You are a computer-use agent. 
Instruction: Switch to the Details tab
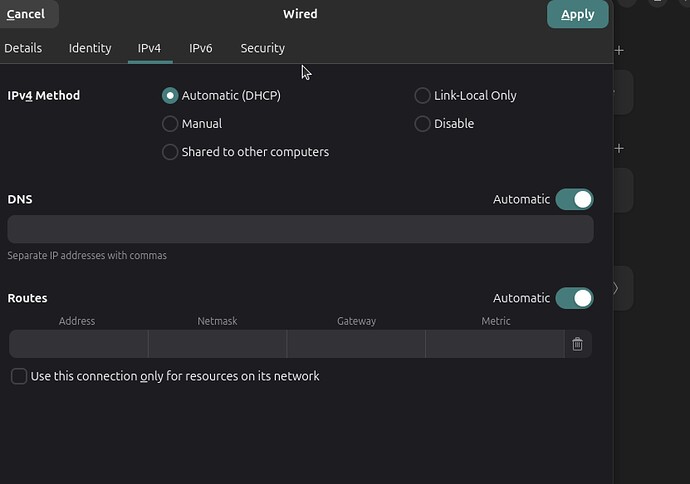tap(23, 48)
